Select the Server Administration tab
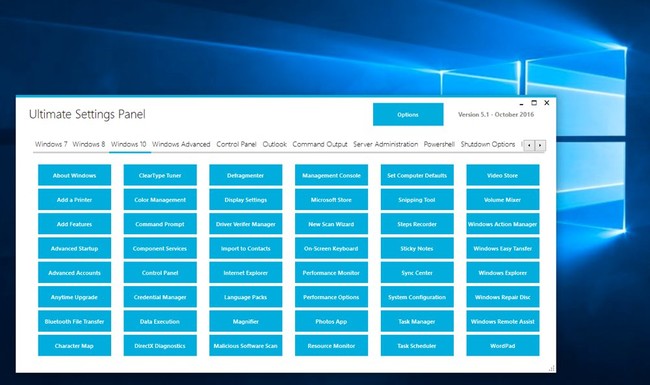 386,144
